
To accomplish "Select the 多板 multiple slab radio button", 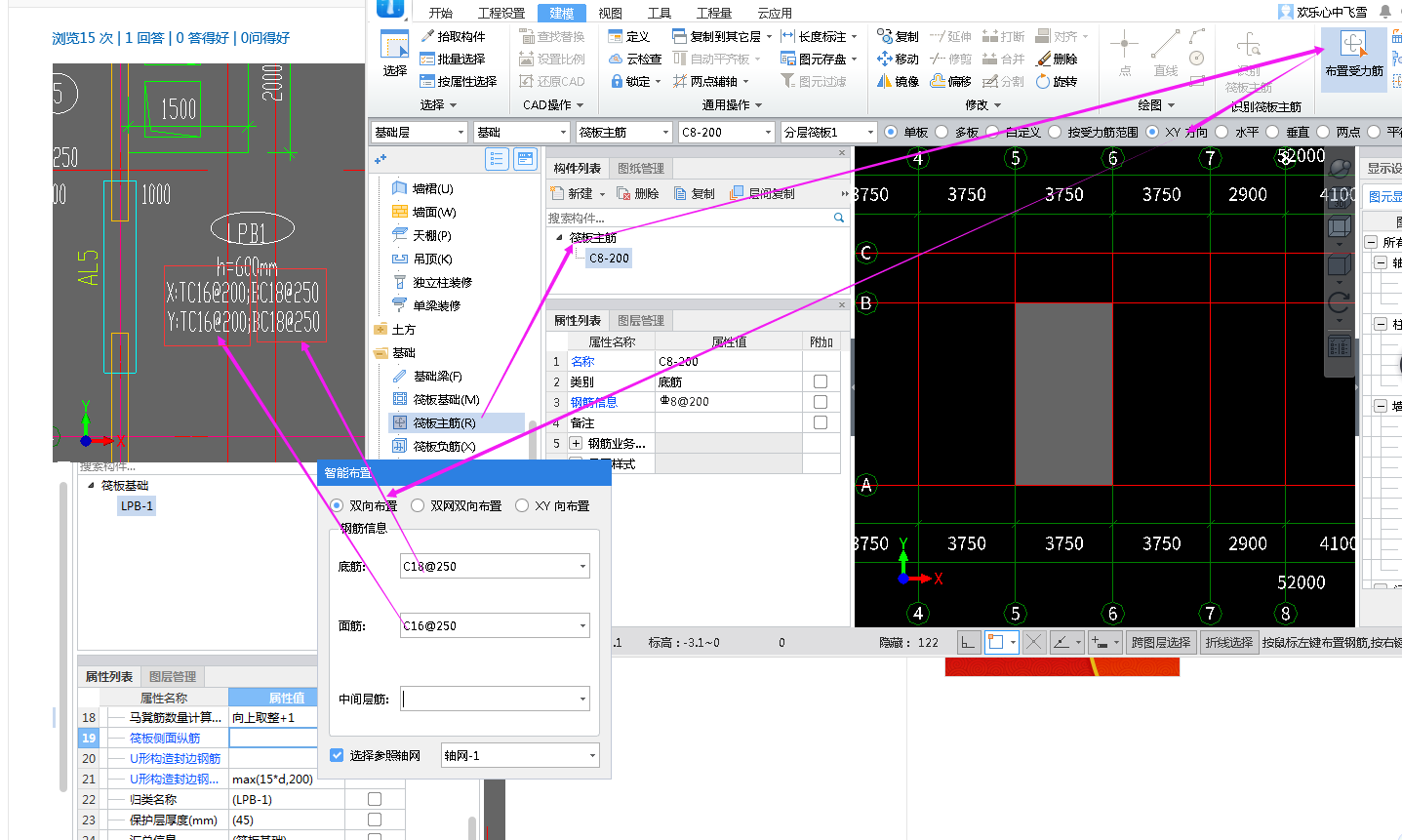I will coord(941,132).
